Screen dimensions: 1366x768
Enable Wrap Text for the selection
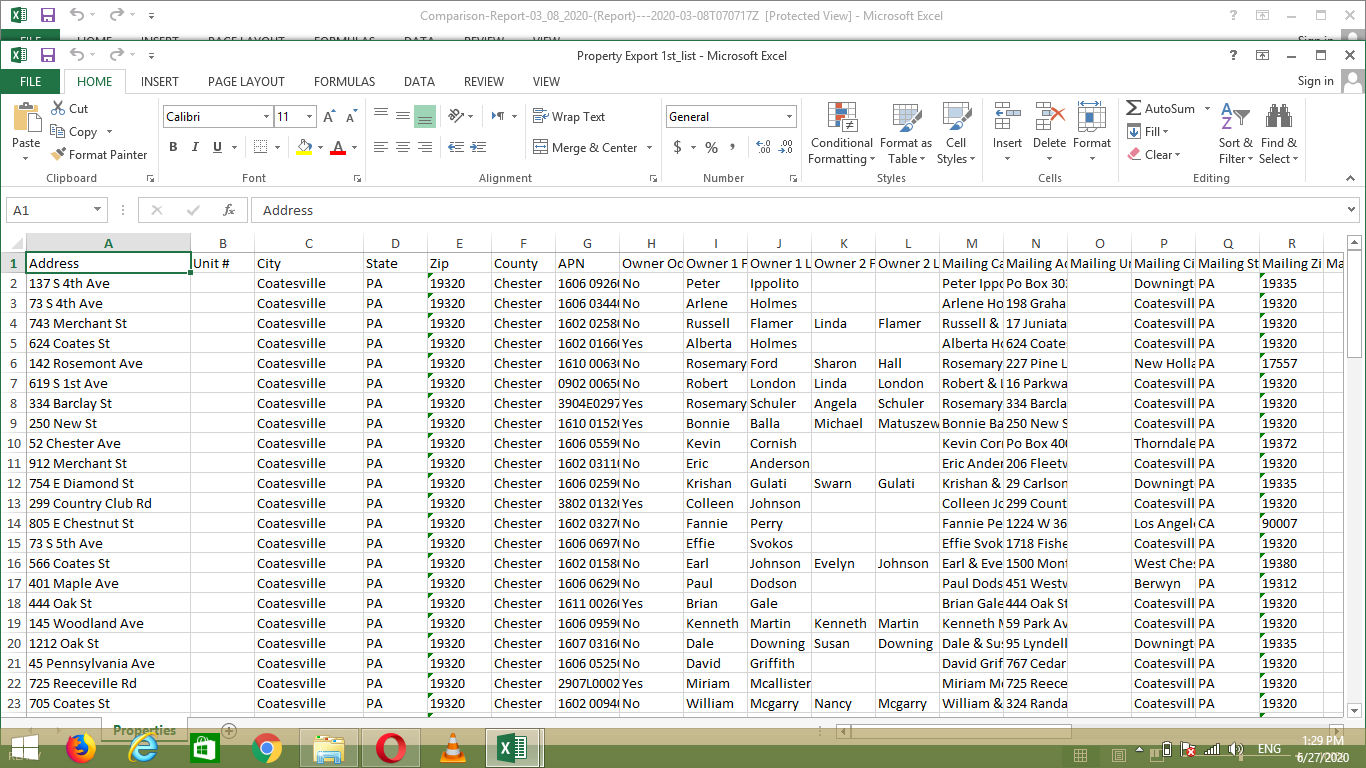click(570, 116)
